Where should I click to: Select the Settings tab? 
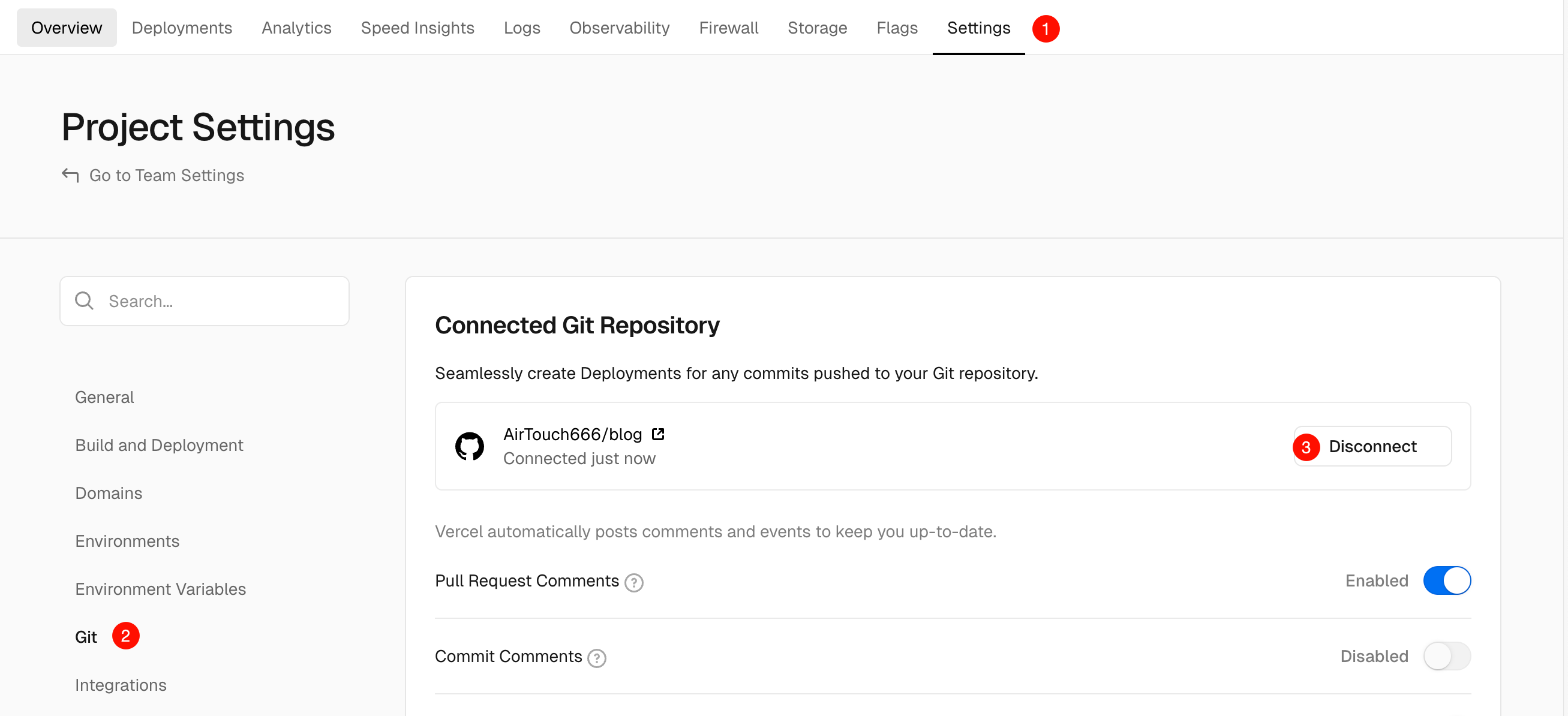978,28
